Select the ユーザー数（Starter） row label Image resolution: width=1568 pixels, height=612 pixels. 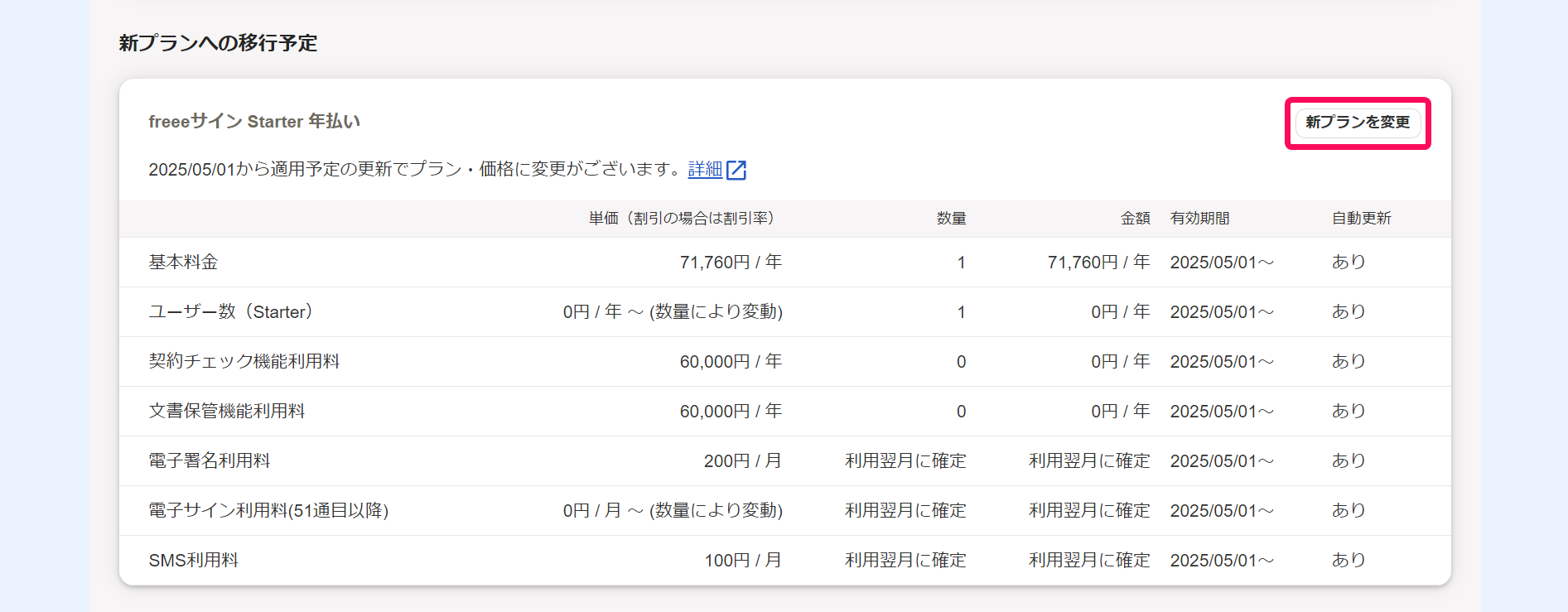(x=230, y=312)
